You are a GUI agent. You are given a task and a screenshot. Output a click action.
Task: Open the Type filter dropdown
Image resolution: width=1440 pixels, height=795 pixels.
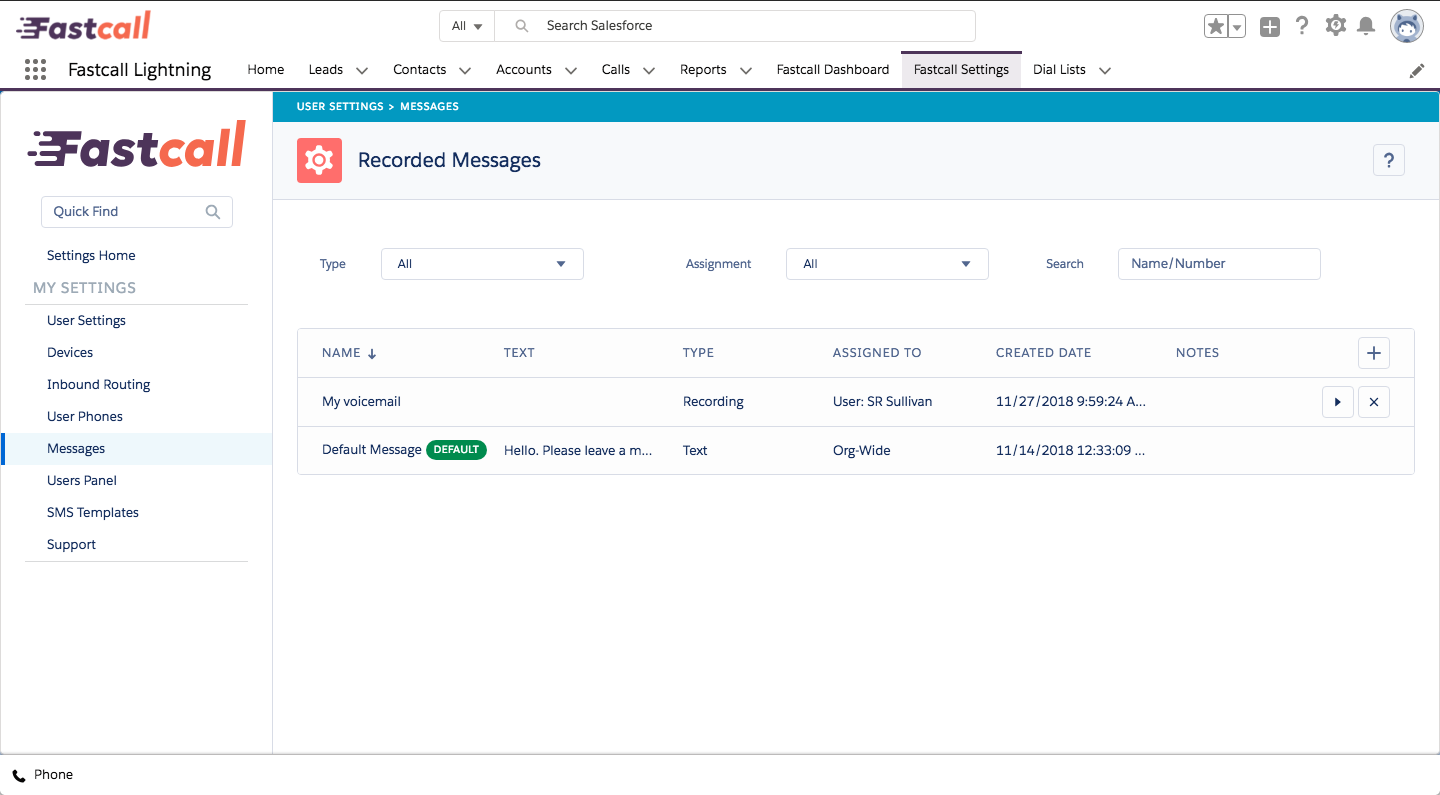click(x=482, y=263)
